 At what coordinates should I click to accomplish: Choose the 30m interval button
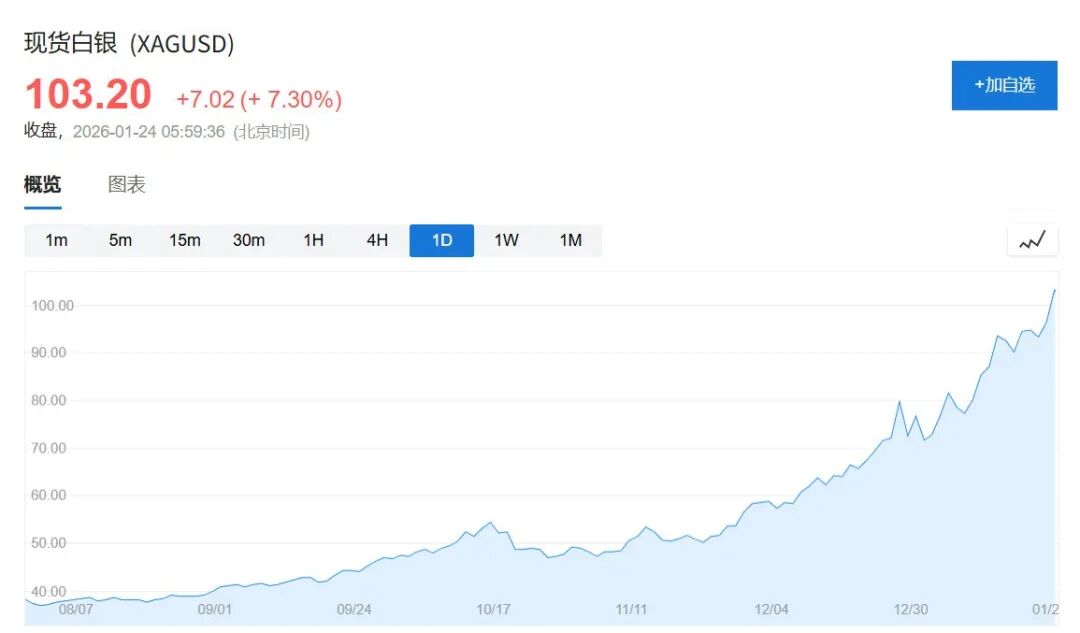click(x=249, y=240)
